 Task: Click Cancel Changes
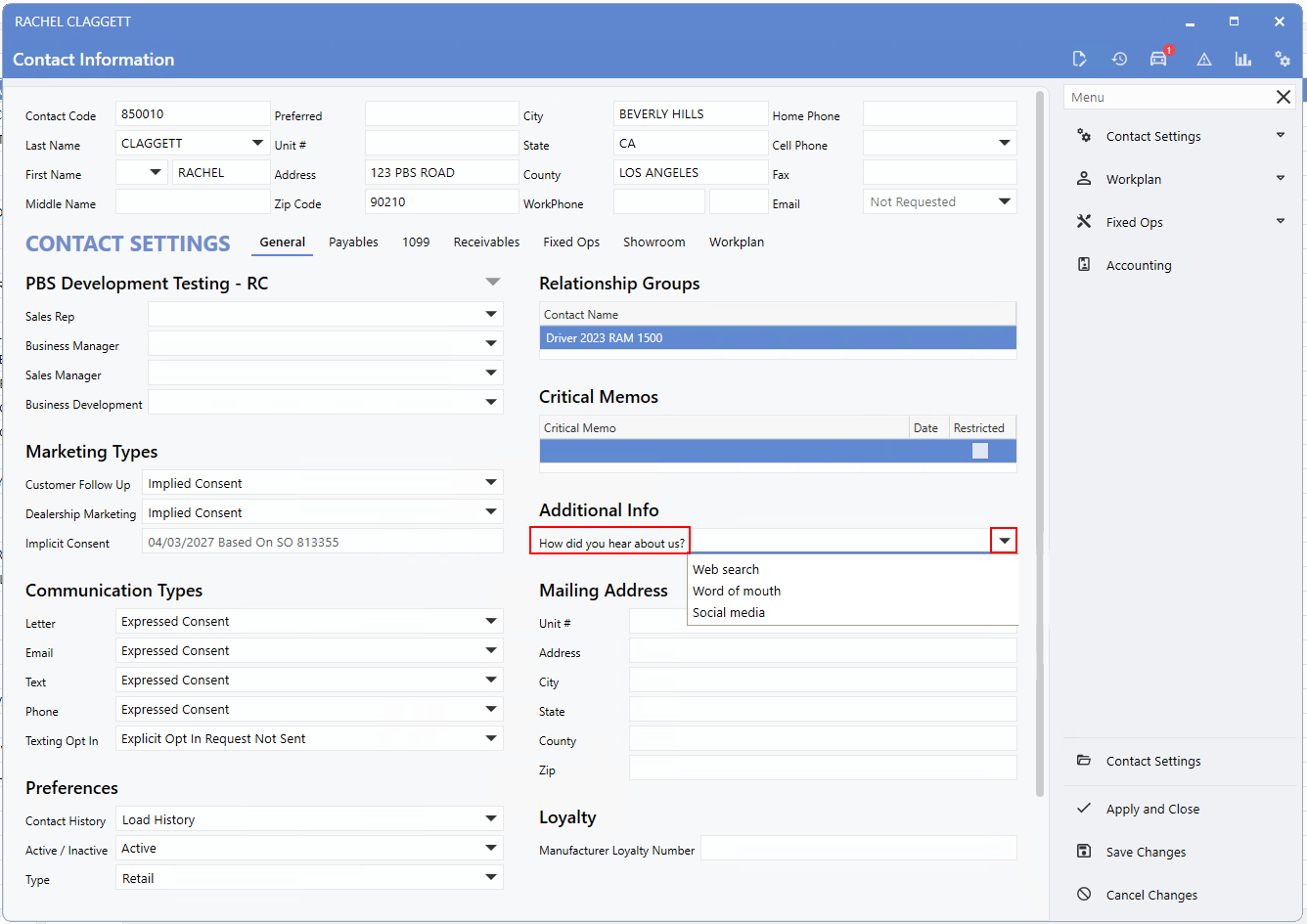1151,895
